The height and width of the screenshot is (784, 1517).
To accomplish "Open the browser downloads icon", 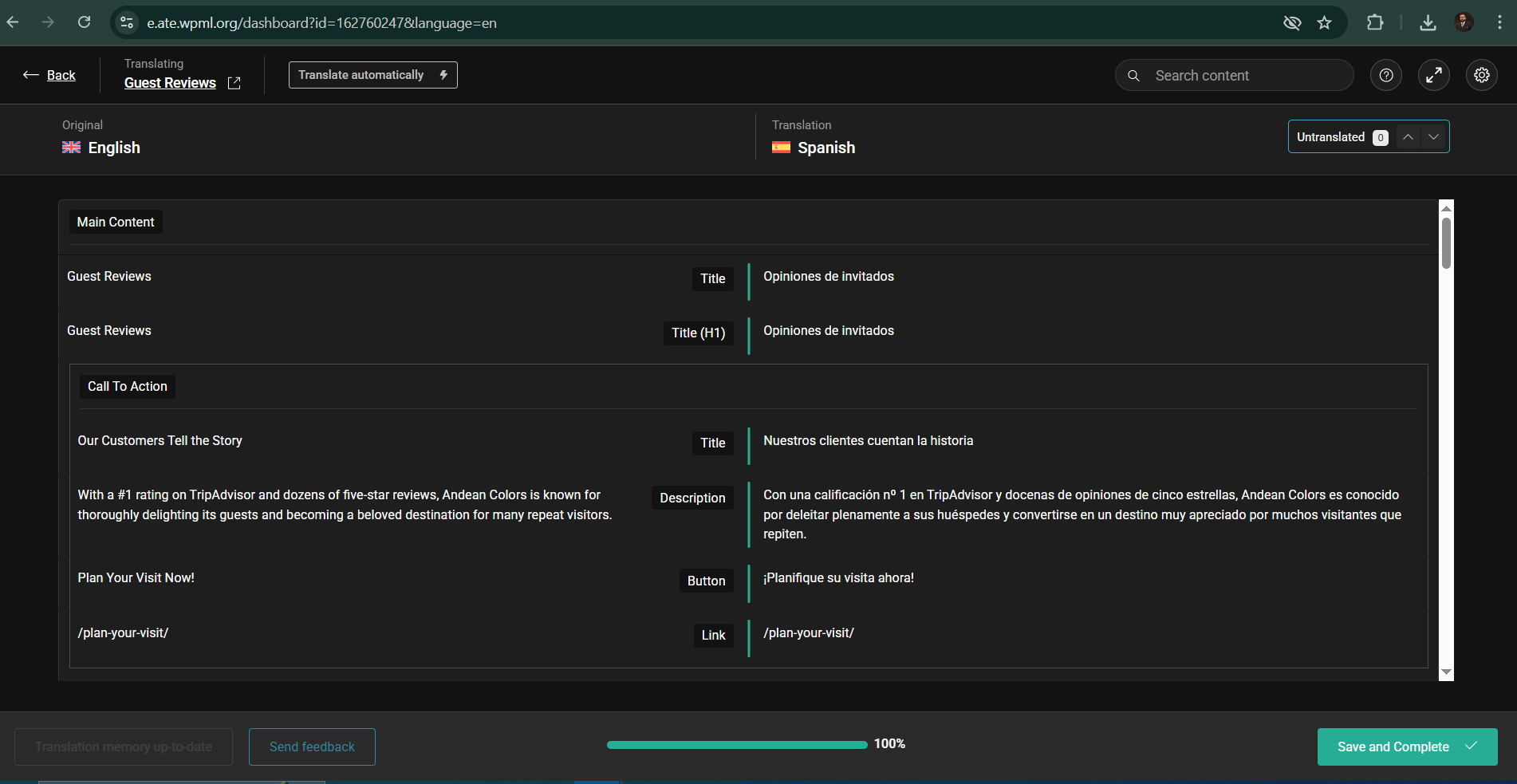I will point(1428,22).
